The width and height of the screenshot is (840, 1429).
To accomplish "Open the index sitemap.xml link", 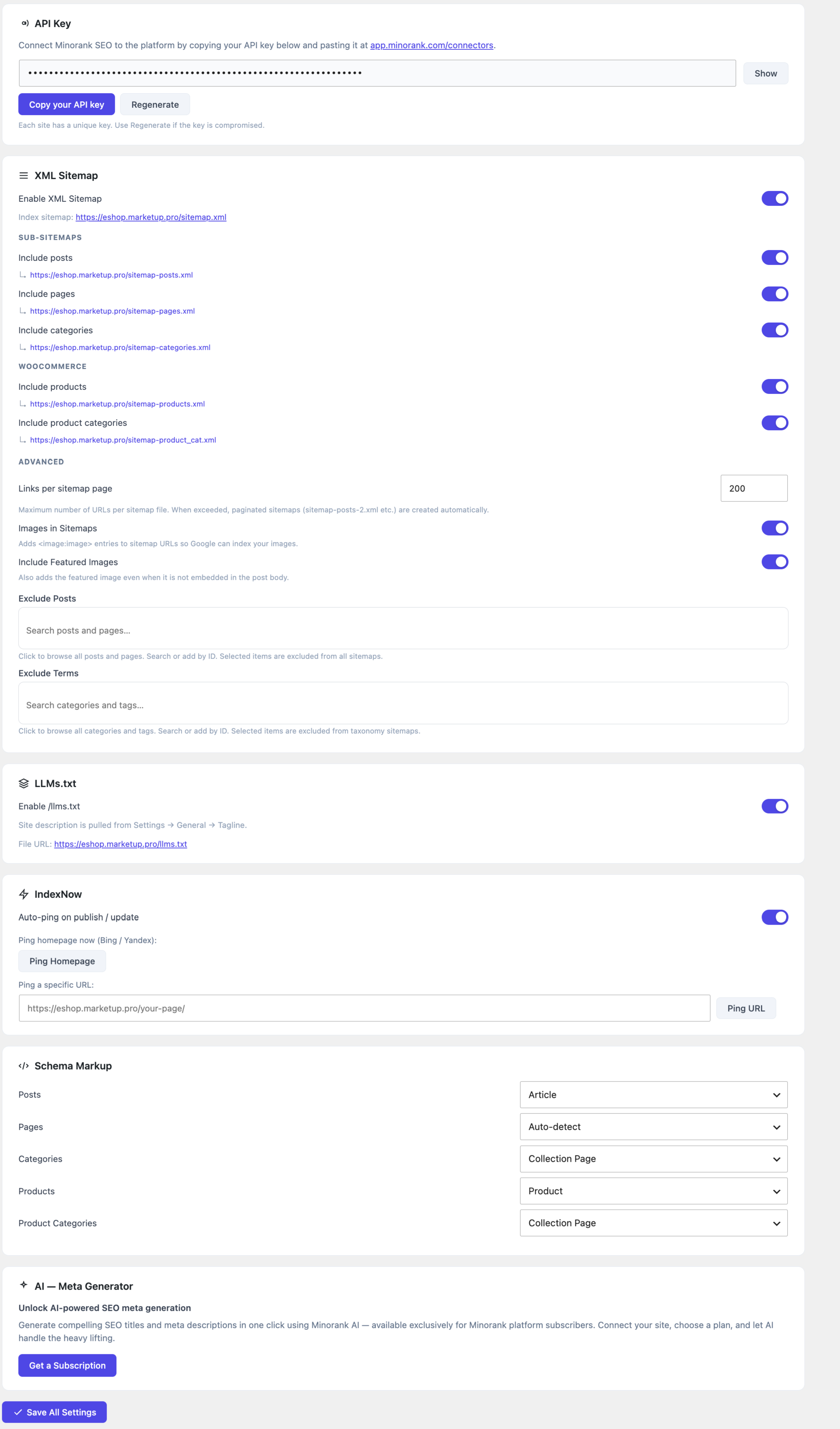I will 151,217.
